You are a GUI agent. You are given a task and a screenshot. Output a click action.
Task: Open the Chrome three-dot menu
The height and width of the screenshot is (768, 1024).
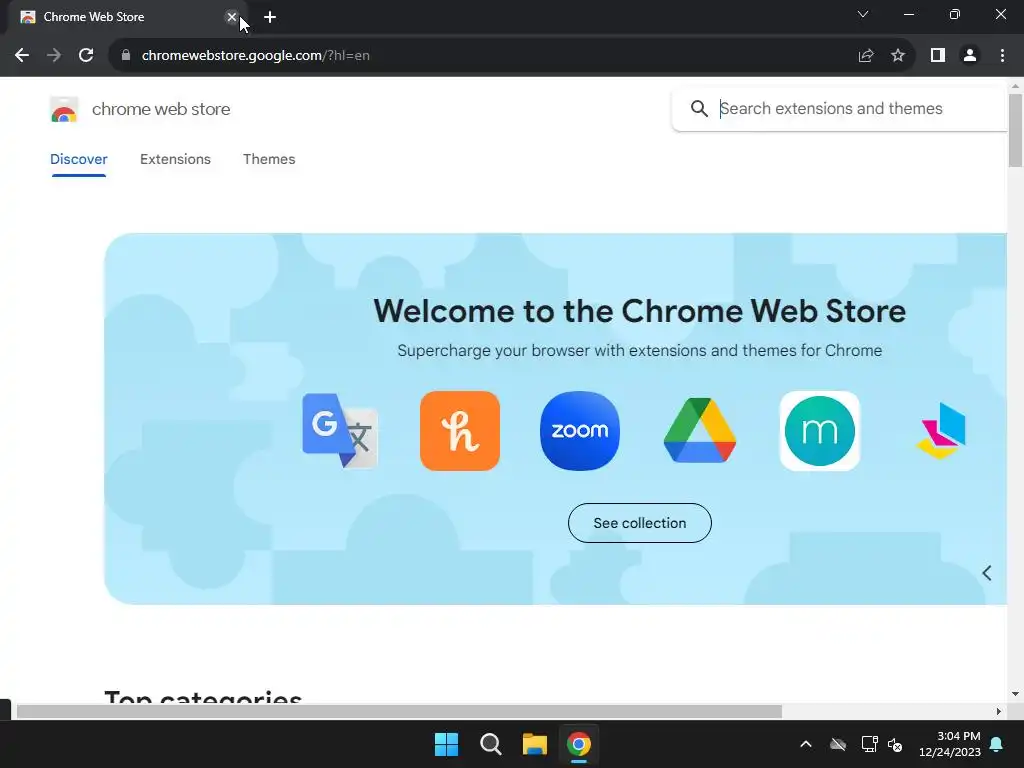(1002, 56)
